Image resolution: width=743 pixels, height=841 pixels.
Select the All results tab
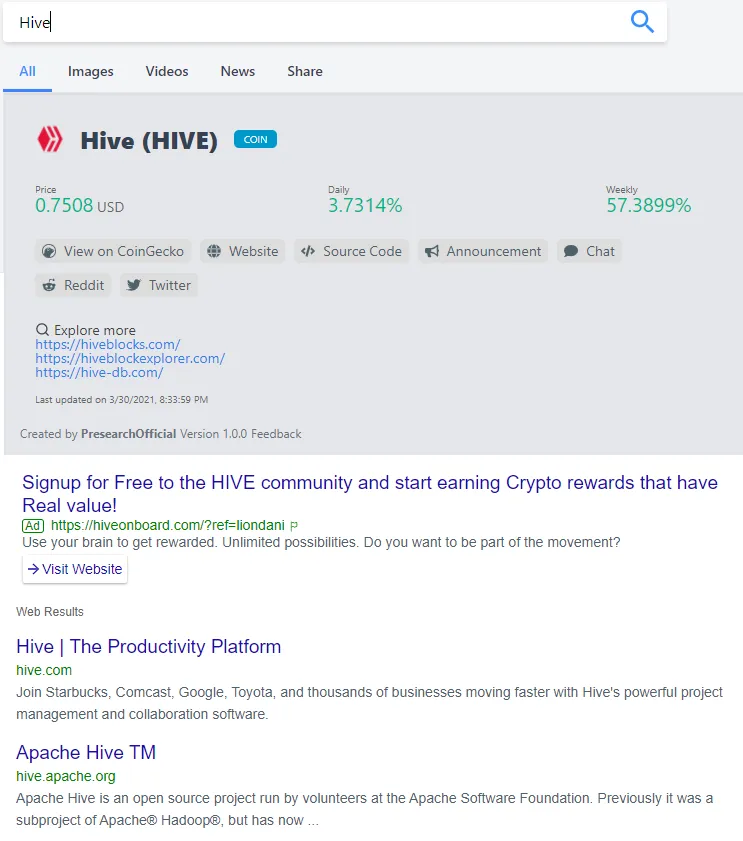click(27, 71)
